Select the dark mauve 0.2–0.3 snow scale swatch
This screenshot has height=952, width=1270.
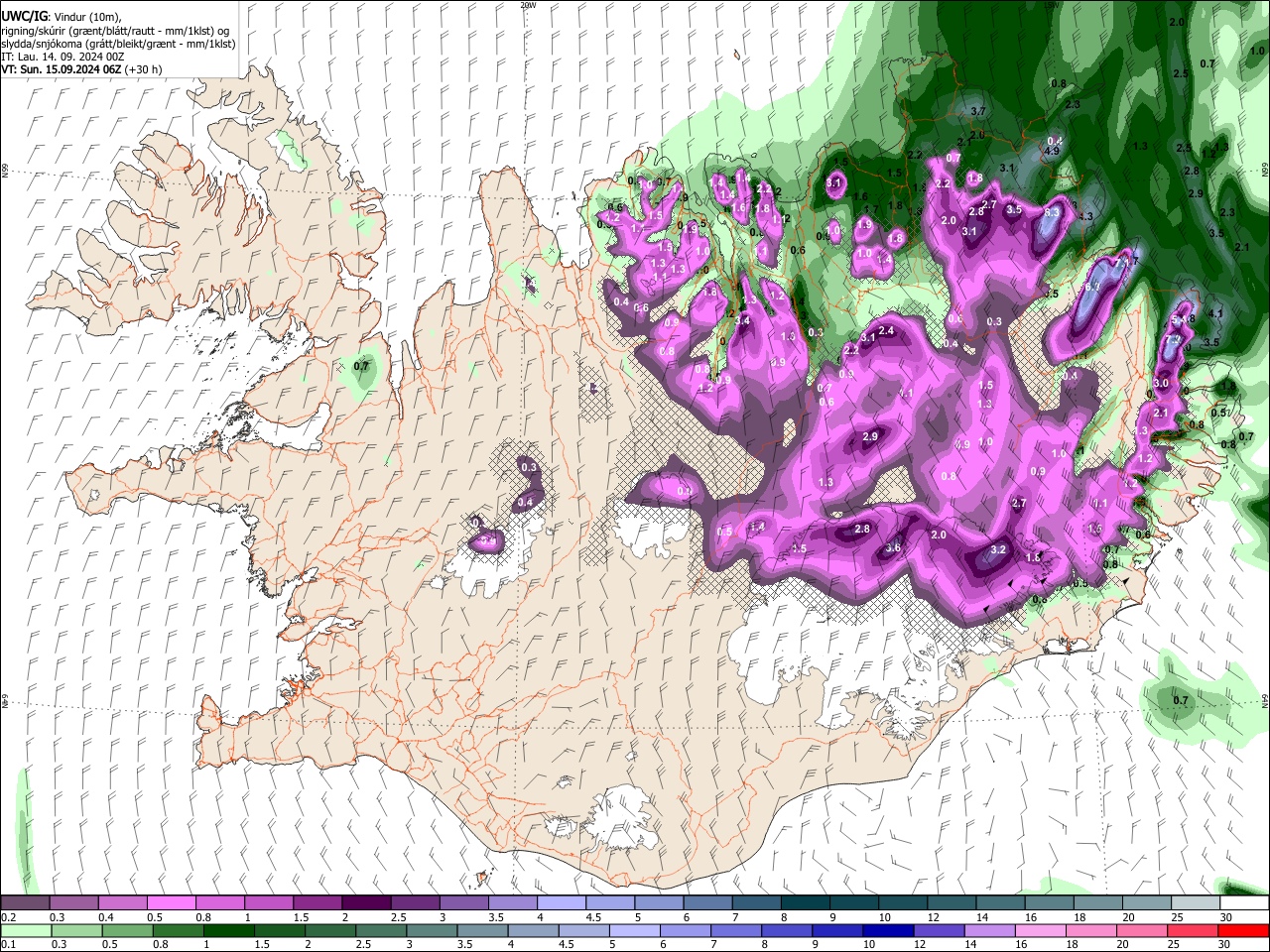pos(25,903)
